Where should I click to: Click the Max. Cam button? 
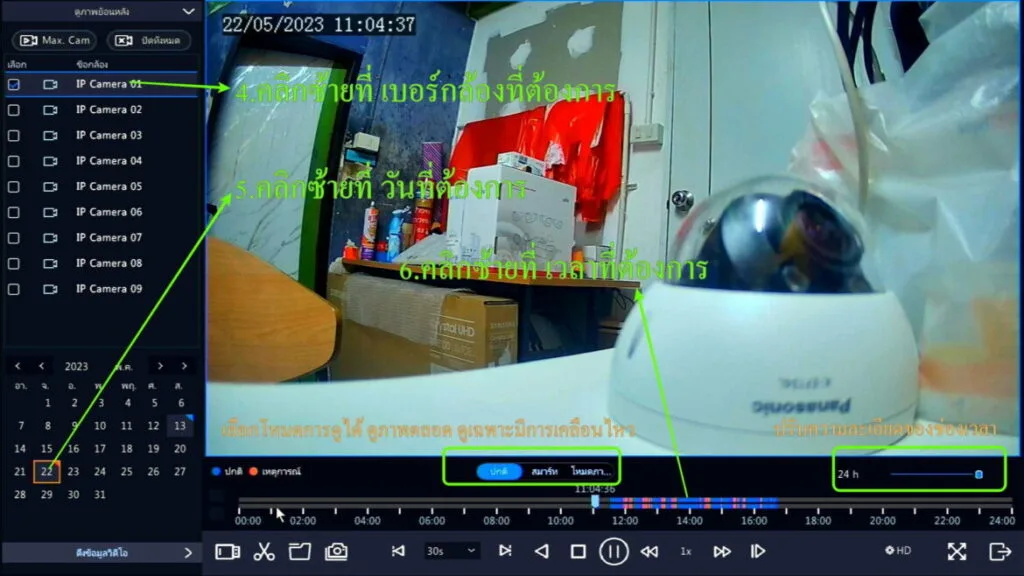point(54,40)
